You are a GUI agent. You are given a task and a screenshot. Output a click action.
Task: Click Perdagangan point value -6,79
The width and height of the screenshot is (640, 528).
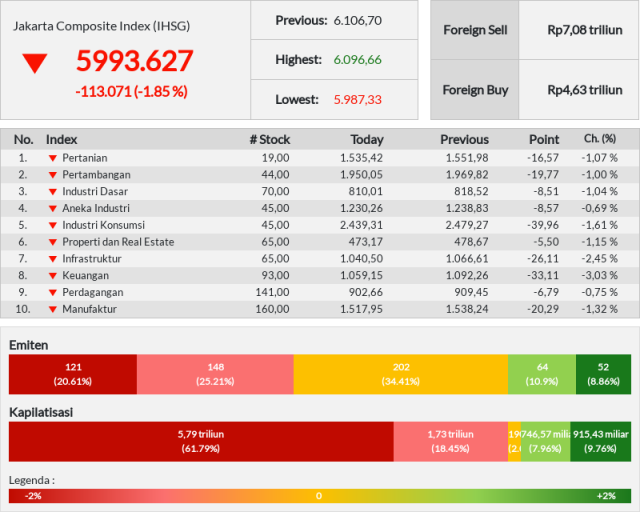546,292
